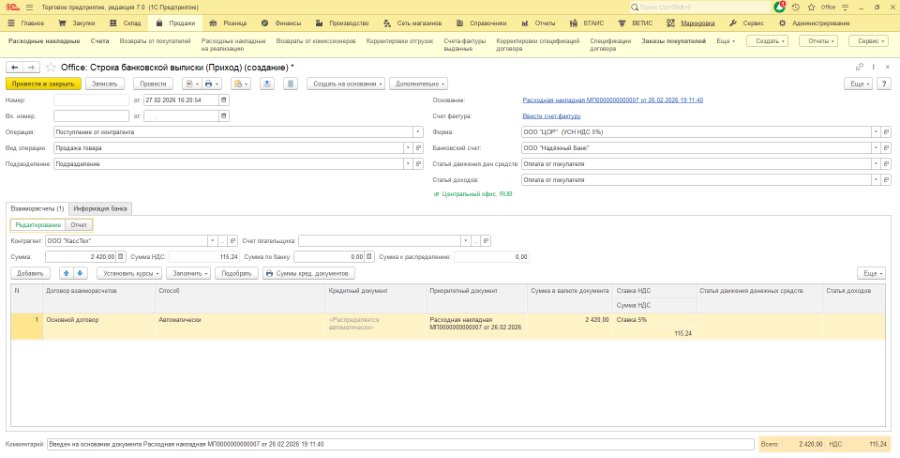This screenshot has height=458, width=900.
Task: Click Добавить button above table
Action: tap(30, 273)
